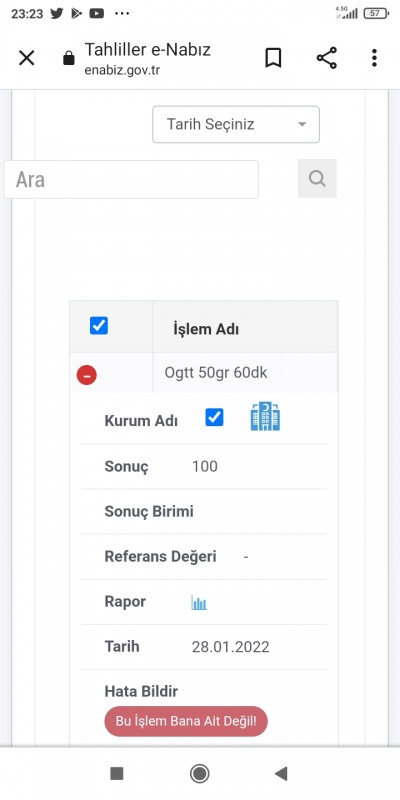The width and height of the screenshot is (400, 800).
Task: Uncheck the Kurum Adı checkbox
Action: pos(214,417)
